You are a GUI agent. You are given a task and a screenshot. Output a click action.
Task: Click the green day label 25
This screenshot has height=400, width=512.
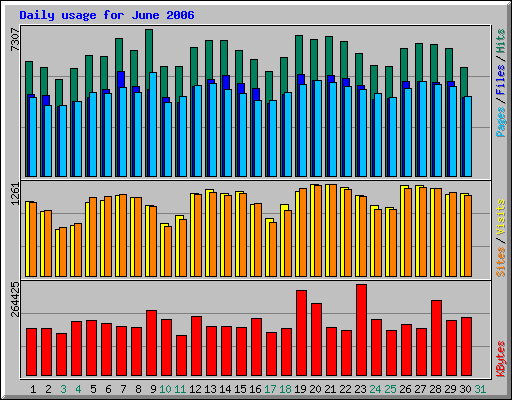click(390, 389)
